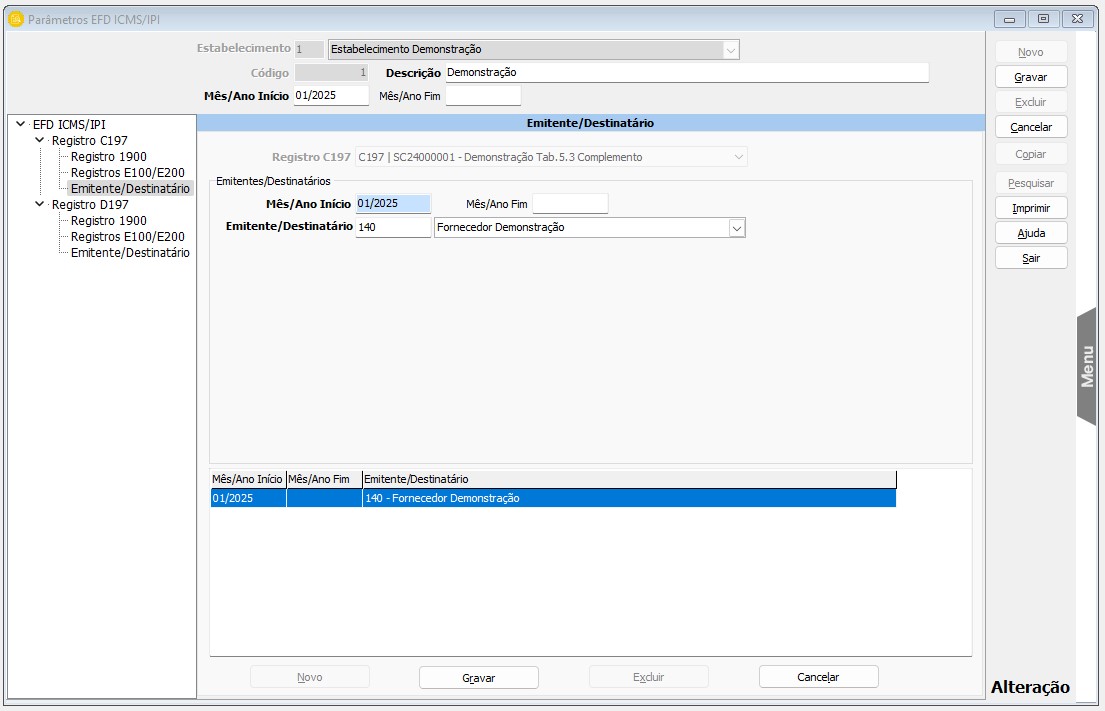Collapse the Registro D197 tree node
Screen dimensions: 1105x711
click(40, 205)
